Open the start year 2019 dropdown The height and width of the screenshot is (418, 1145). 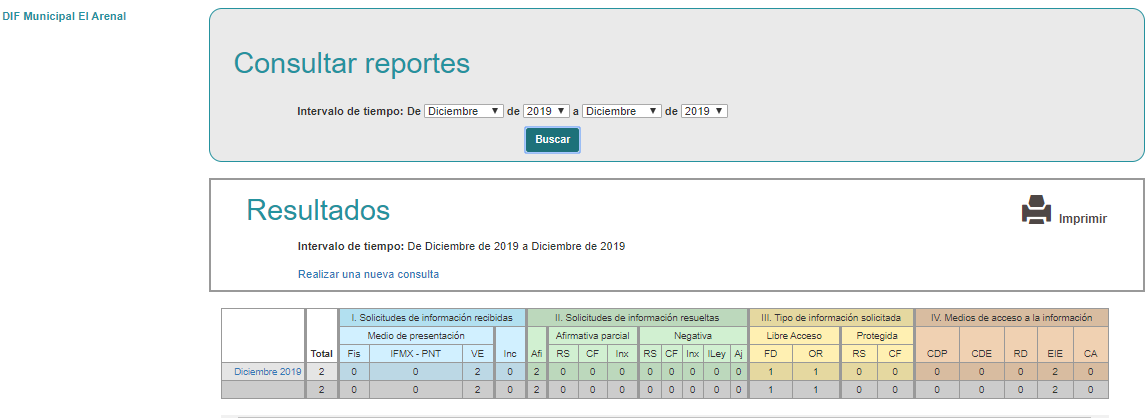click(x=546, y=111)
